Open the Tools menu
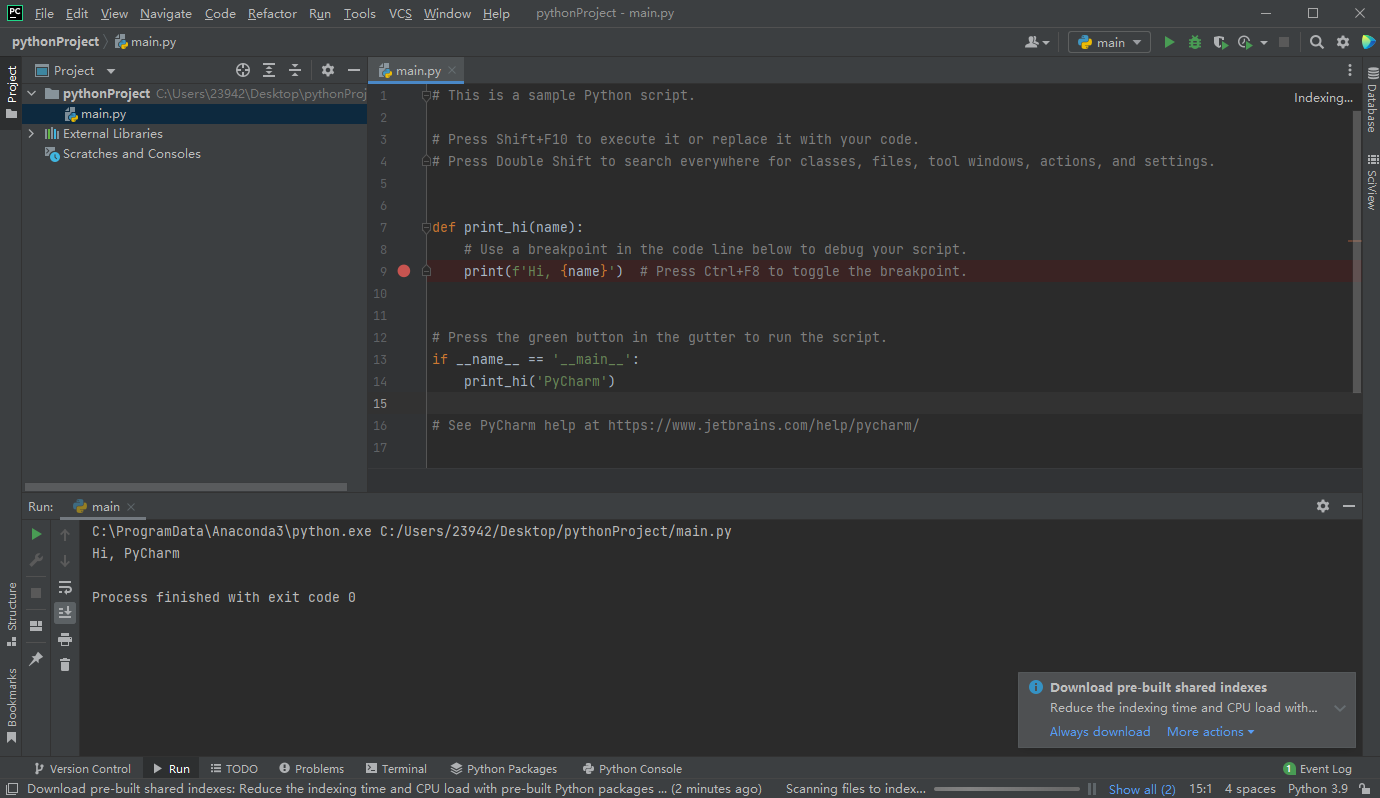1380x798 pixels. click(359, 13)
